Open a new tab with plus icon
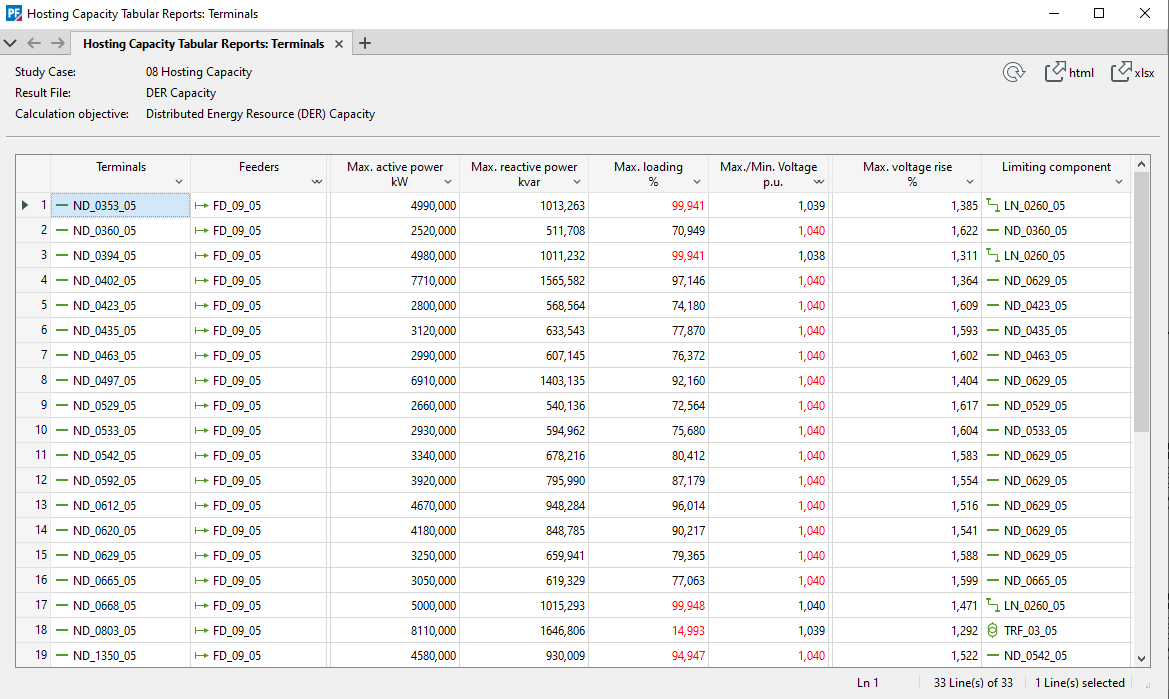 [365, 43]
